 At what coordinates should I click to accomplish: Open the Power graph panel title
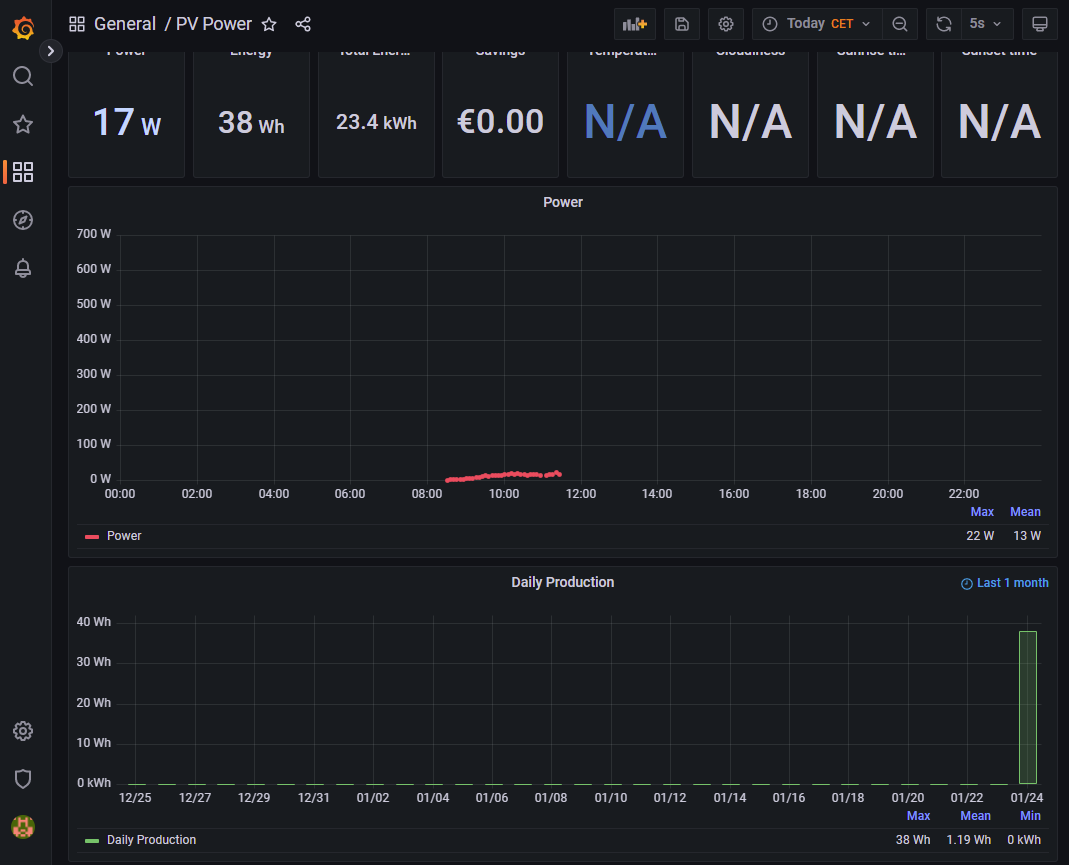click(x=562, y=202)
